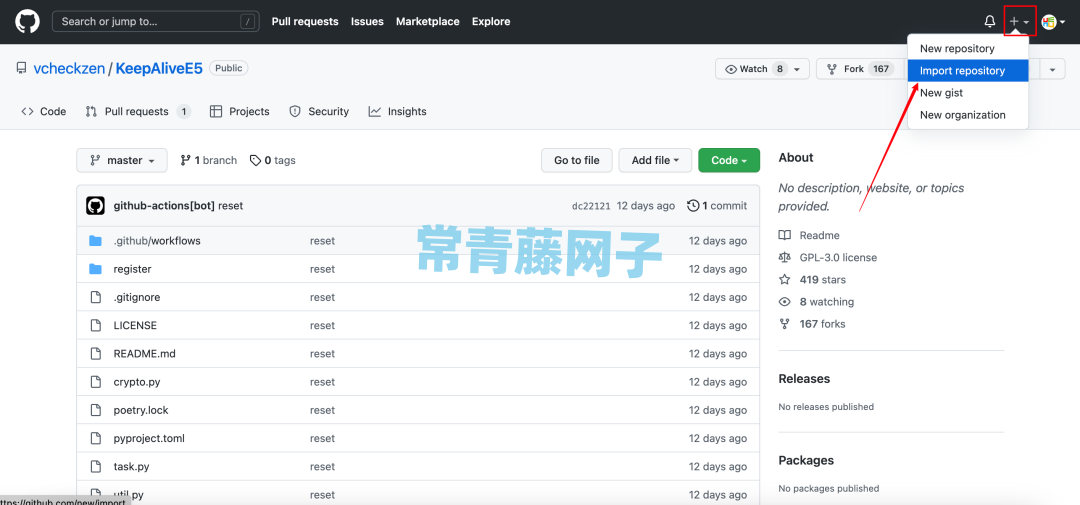The image size is (1080, 505).
Task: Select New gist menu item
Action: pos(968,93)
